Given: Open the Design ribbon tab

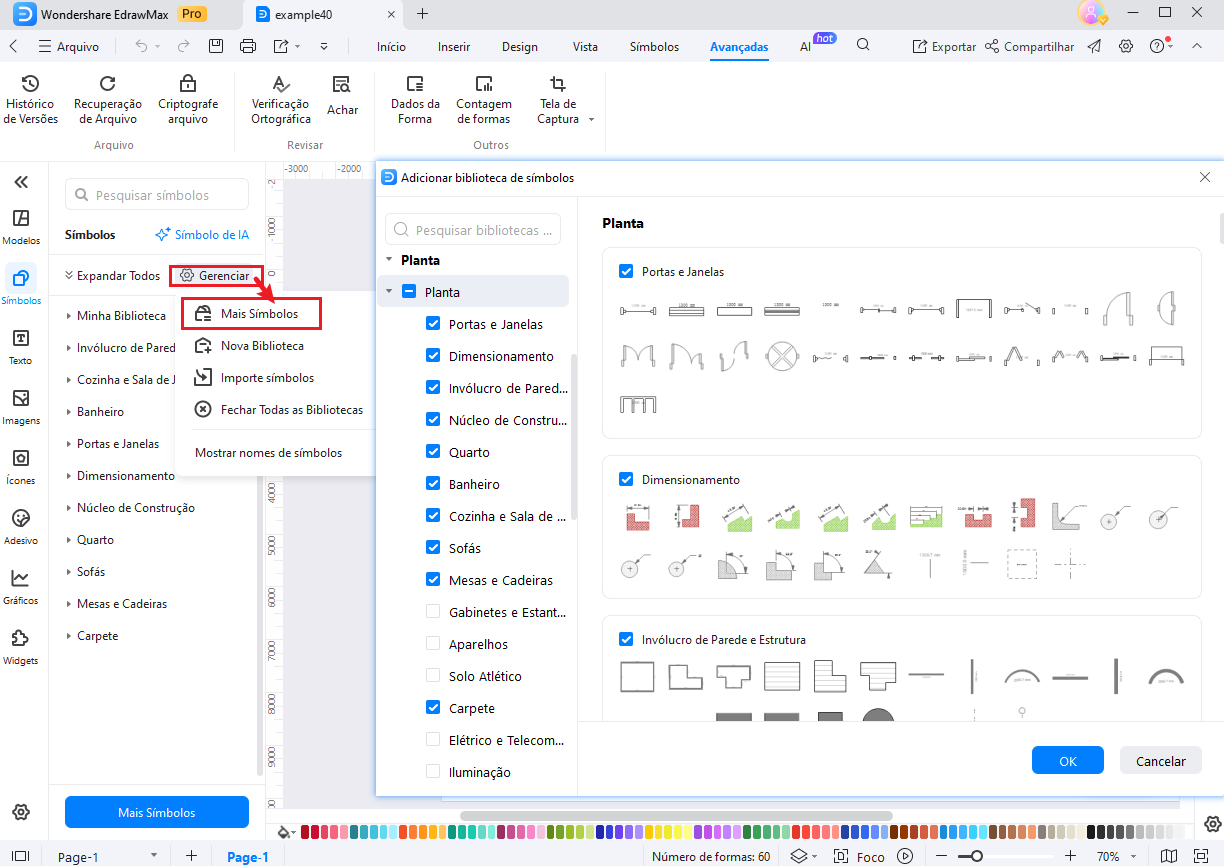Looking at the screenshot, I should (x=520, y=46).
